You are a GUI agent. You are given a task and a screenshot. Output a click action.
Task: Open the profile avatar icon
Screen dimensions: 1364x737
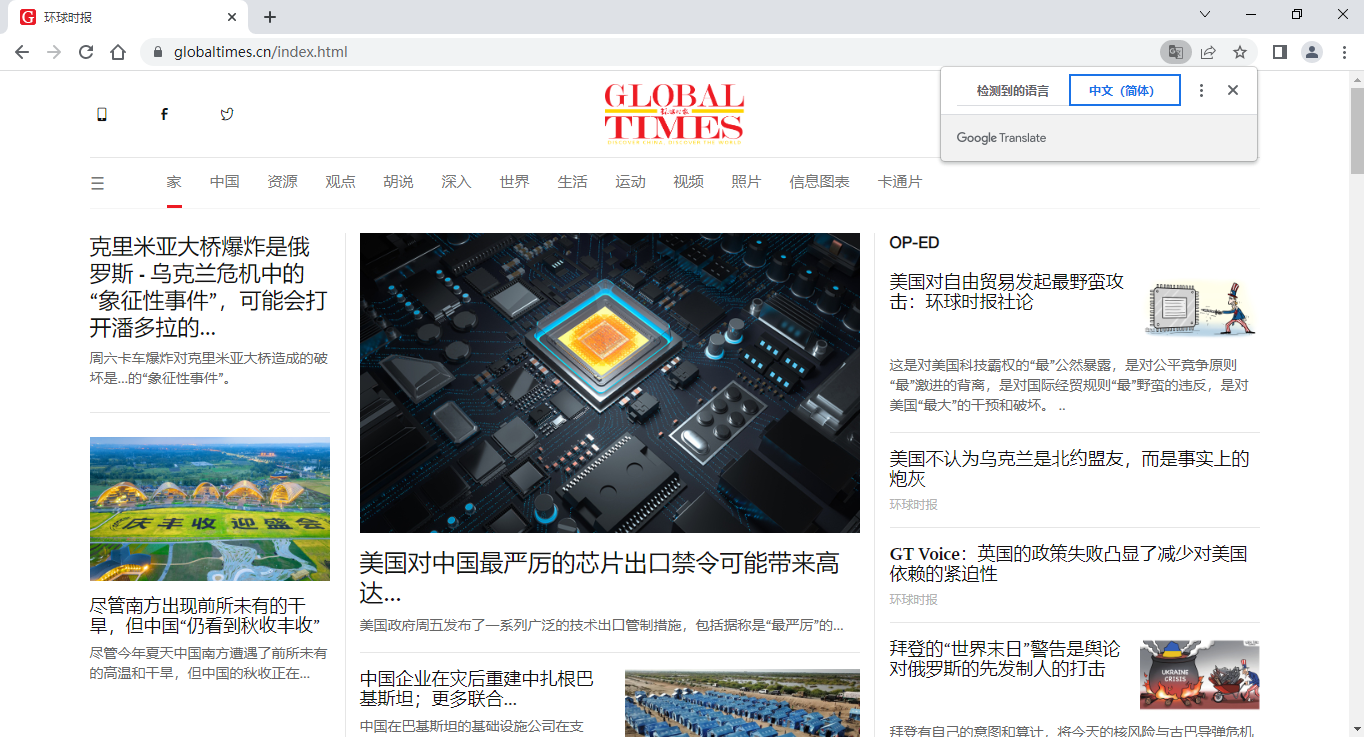click(1312, 52)
